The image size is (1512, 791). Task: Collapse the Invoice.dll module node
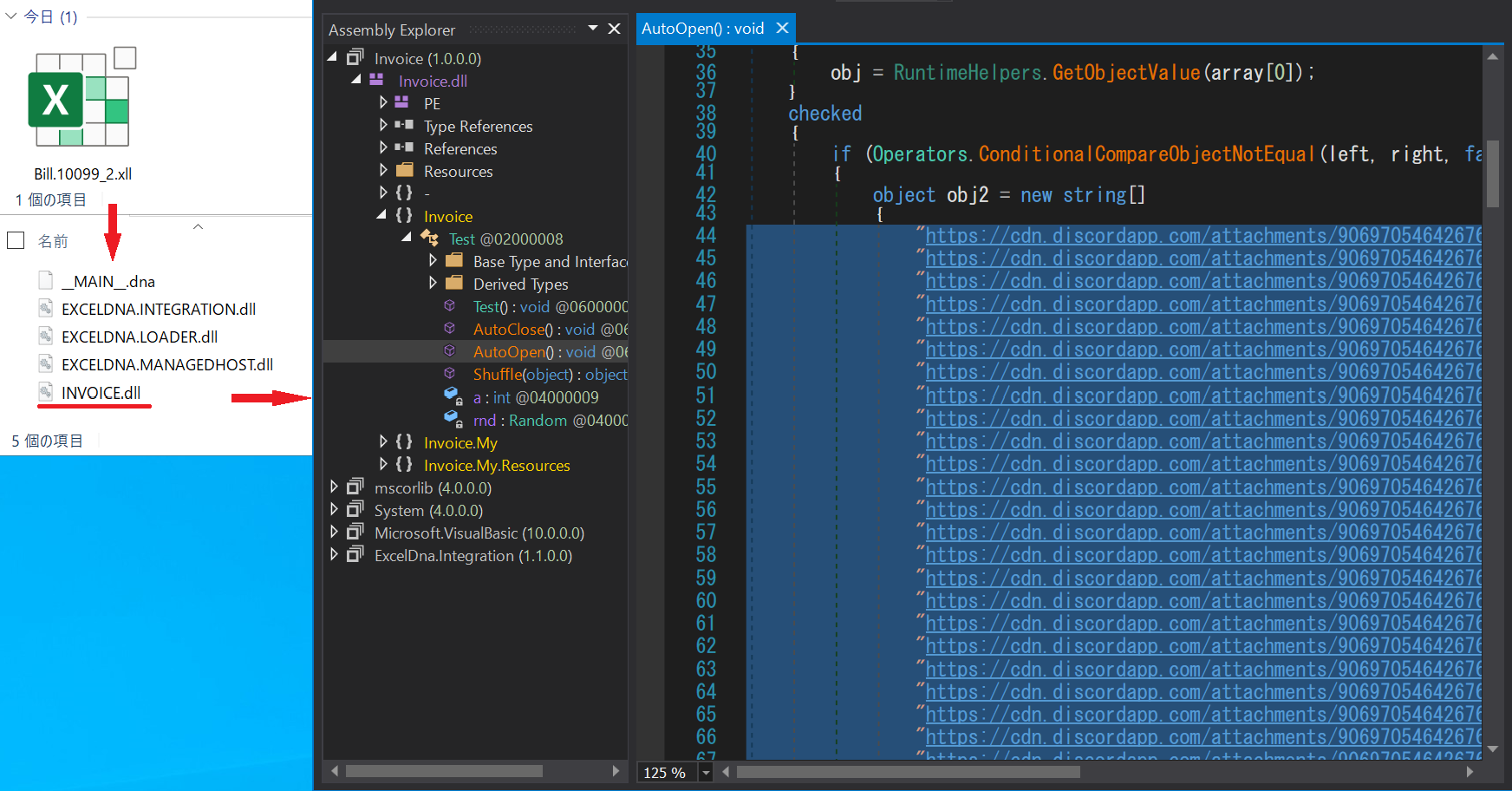coord(356,80)
